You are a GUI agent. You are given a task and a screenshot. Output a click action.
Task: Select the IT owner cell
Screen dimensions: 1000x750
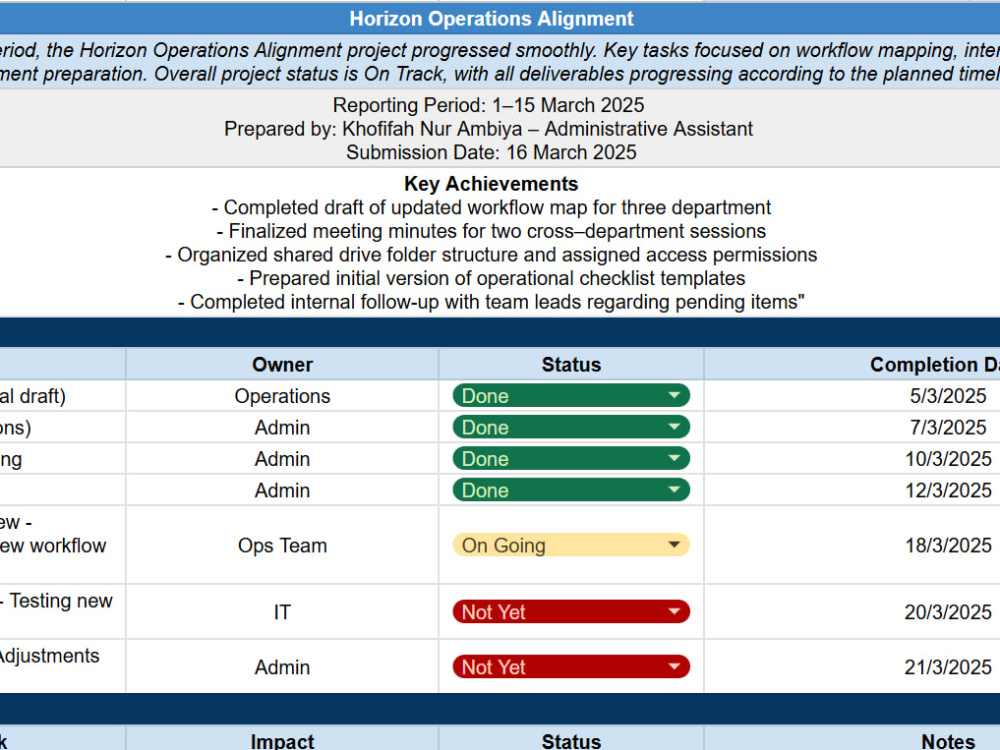click(x=282, y=612)
